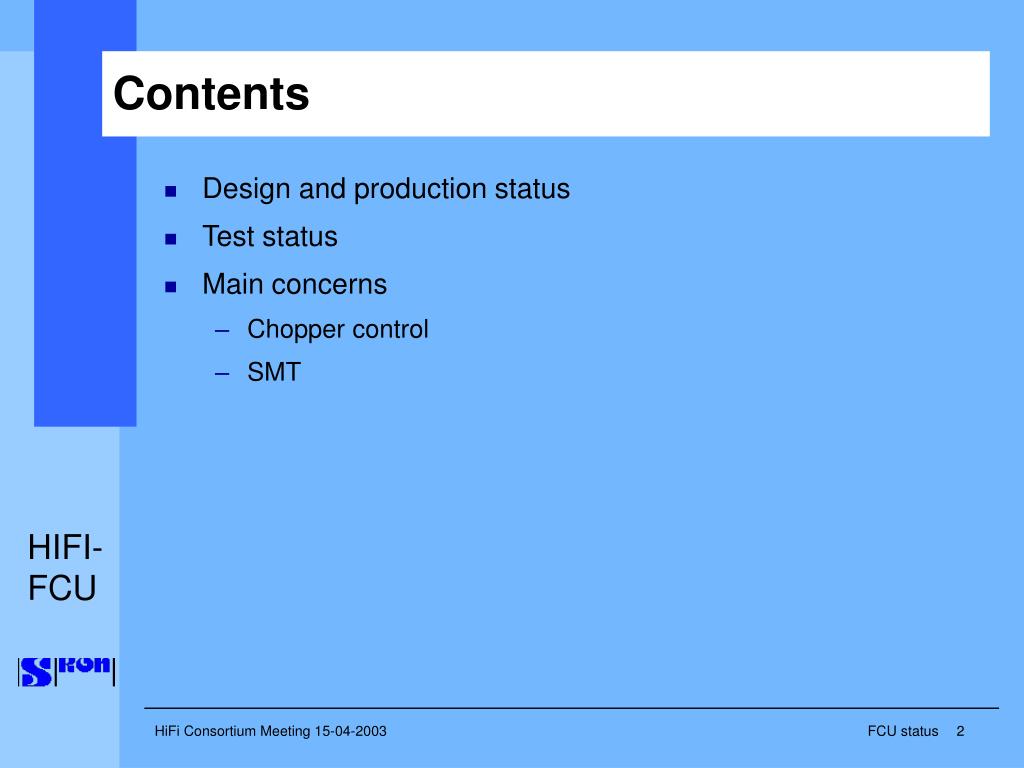Click the 'FCU status' footer text
The height and width of the screenshot is (768, 1024).
click(903, 731)
